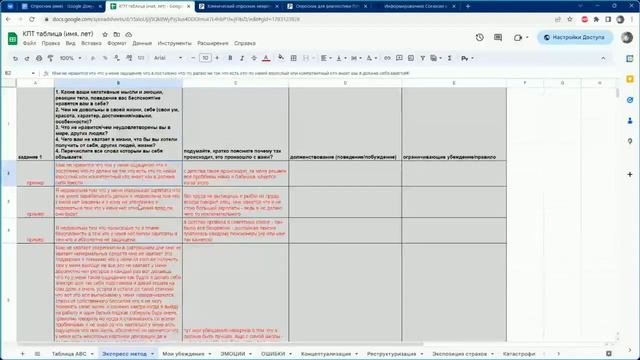Click the Настройки Доступа share button
640x360 pixels.
point(575,37)
